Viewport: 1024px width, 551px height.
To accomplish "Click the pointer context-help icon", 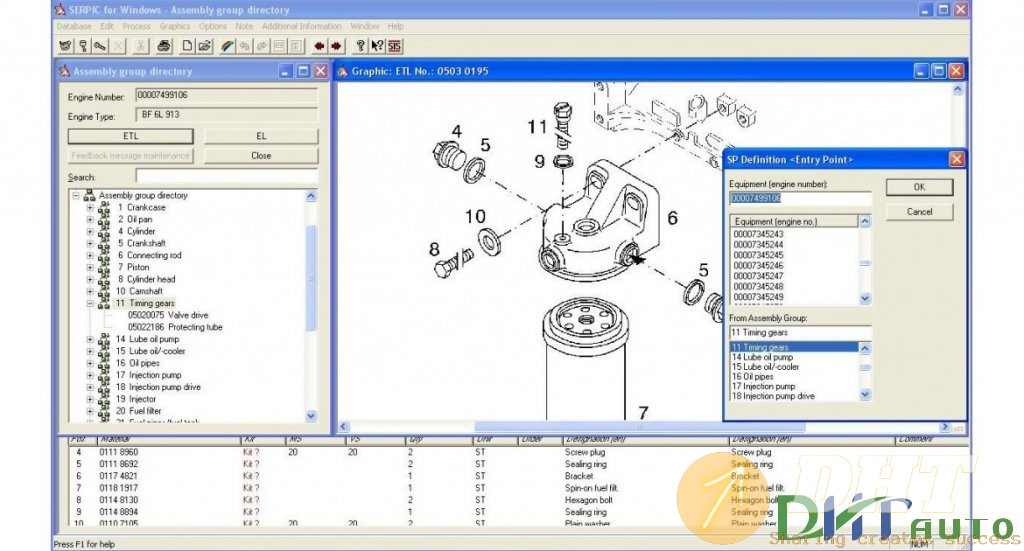I will pyautogui.click(x=377, y=46).
